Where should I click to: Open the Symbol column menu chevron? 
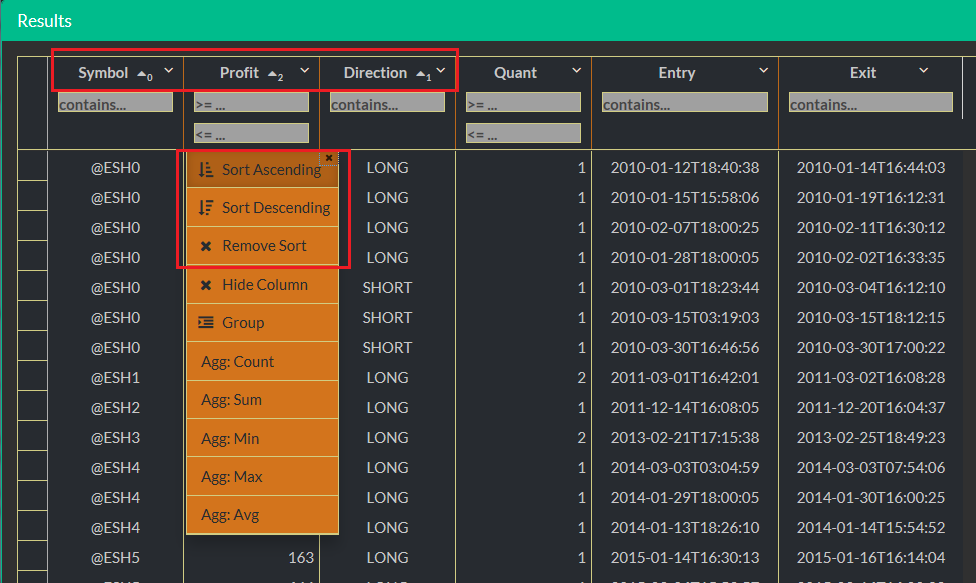point(169,71)
